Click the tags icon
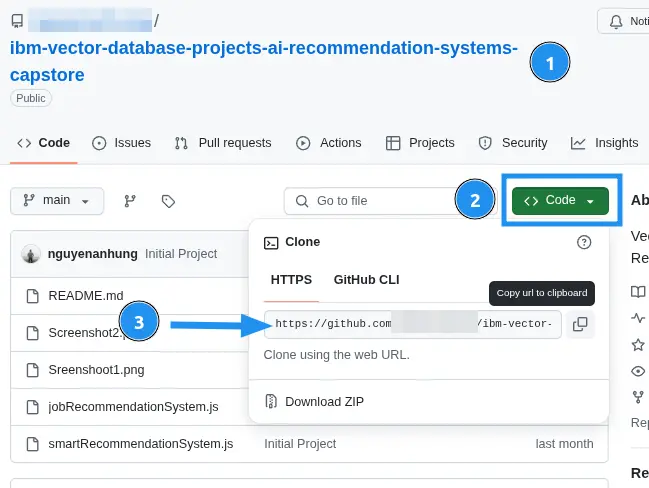The width and height of the screenshot is (649, 488). 168,201
